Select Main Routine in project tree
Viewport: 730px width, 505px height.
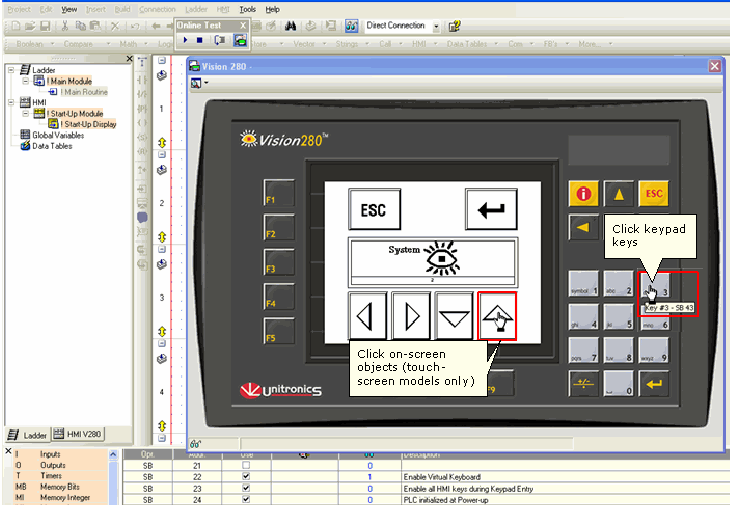coord(84,92)
